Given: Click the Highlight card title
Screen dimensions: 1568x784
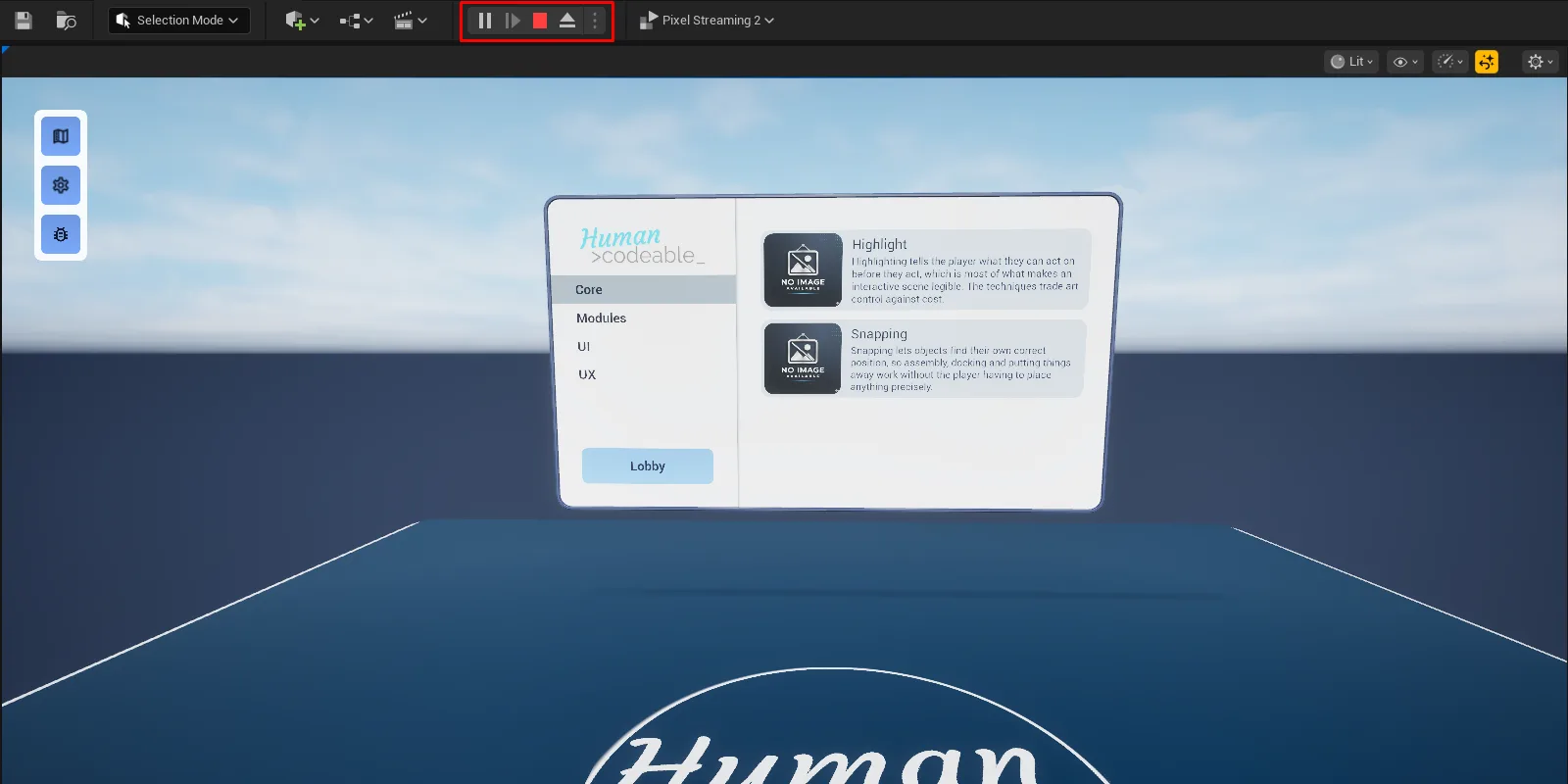Looking at the screenshot, I should click(x=879, y=244).
